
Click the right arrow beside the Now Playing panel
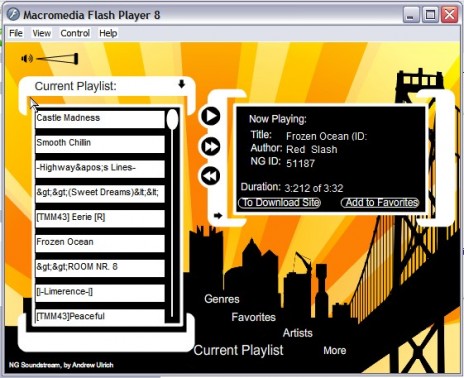tap(218, 215)
